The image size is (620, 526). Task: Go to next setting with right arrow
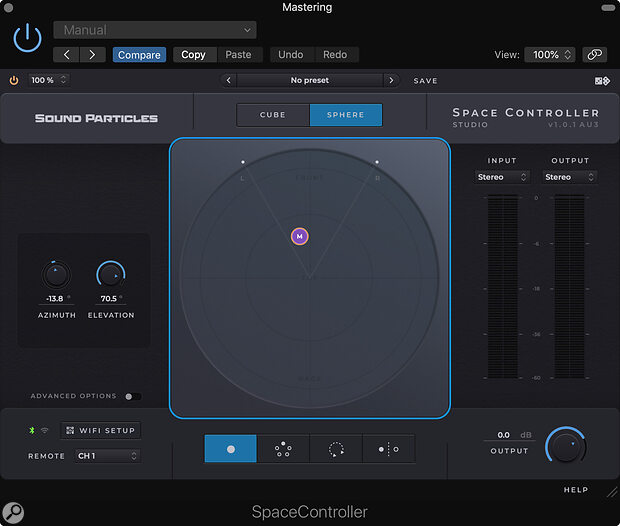(93, 55)
